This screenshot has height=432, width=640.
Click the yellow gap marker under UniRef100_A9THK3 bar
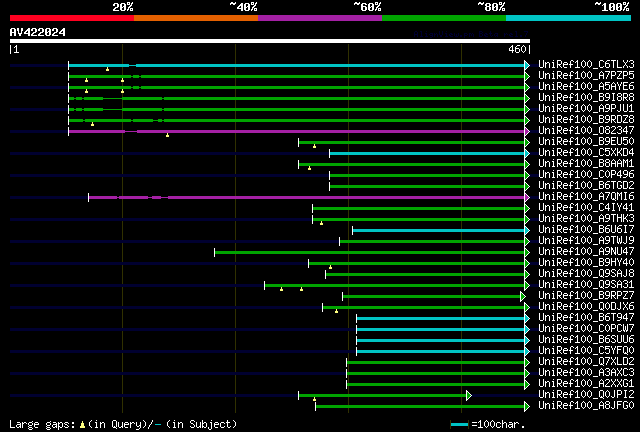click(322, 223)
